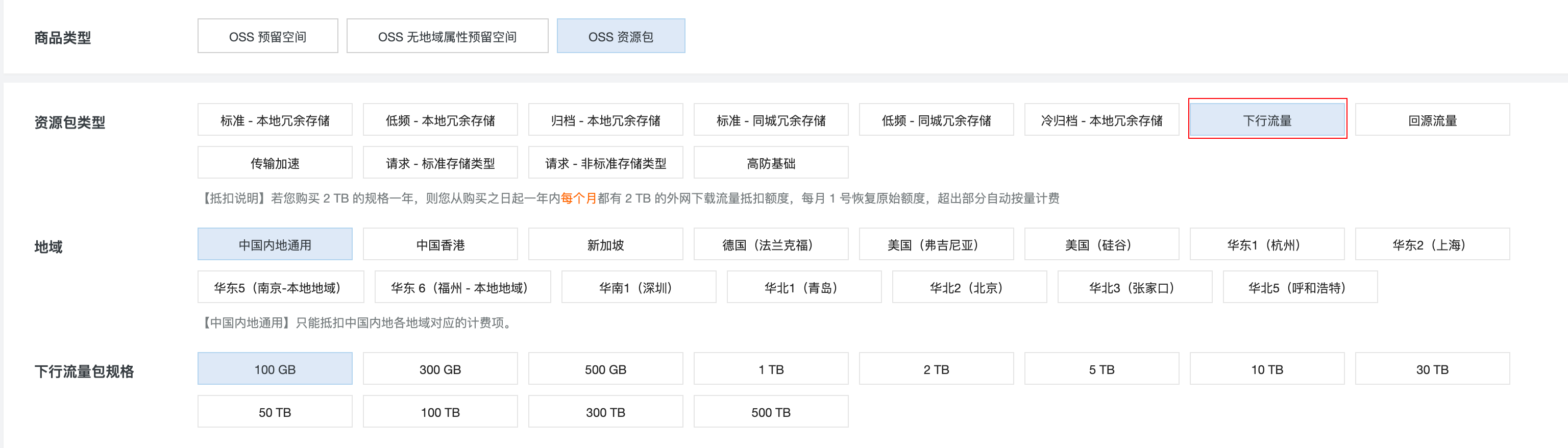Viewport: 1568px width, 448px height.
Task: Select 请求 - 非标准存储类型 option
Action: click(x=606, y=163)
